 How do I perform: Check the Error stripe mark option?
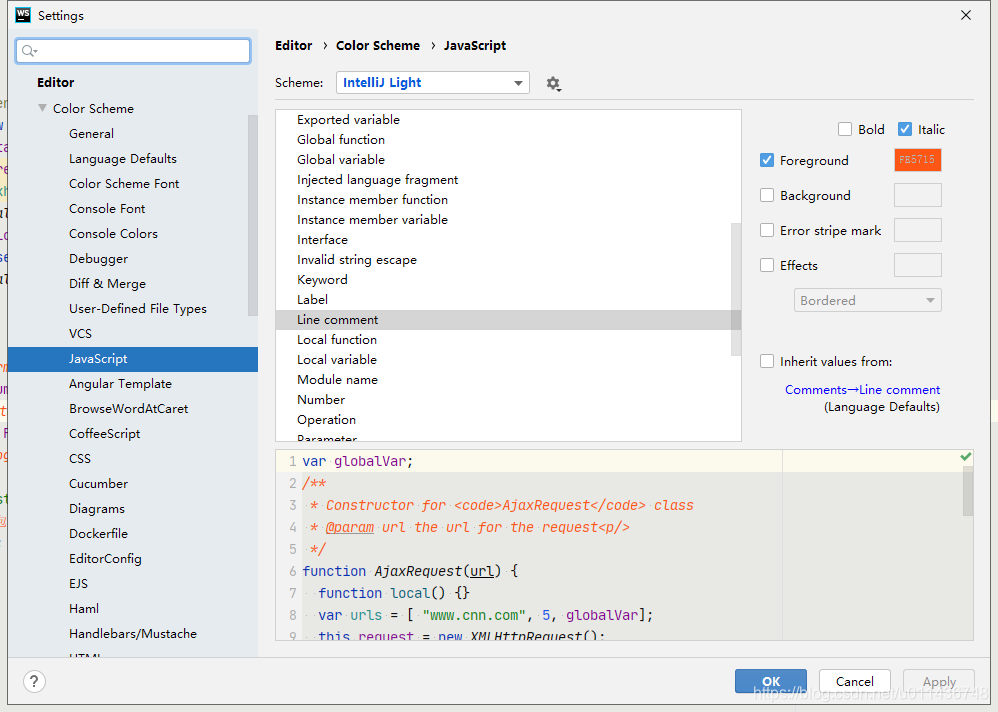tap(767, 230)
